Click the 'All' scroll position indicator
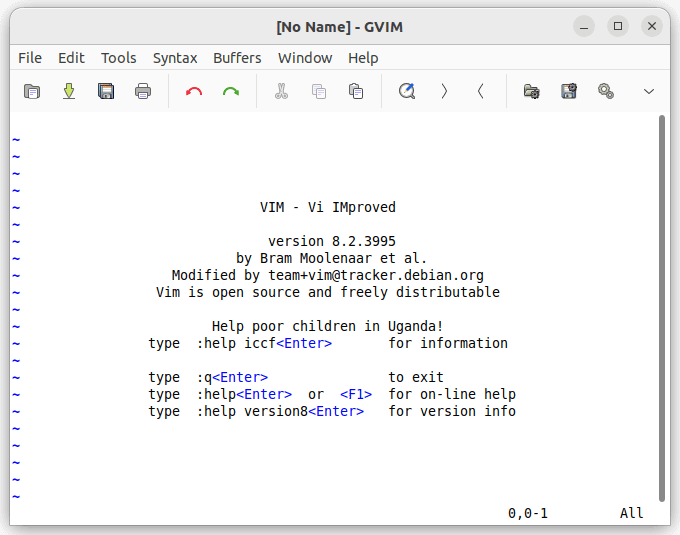This screenshot has width=680, height=535. point(631,513)
